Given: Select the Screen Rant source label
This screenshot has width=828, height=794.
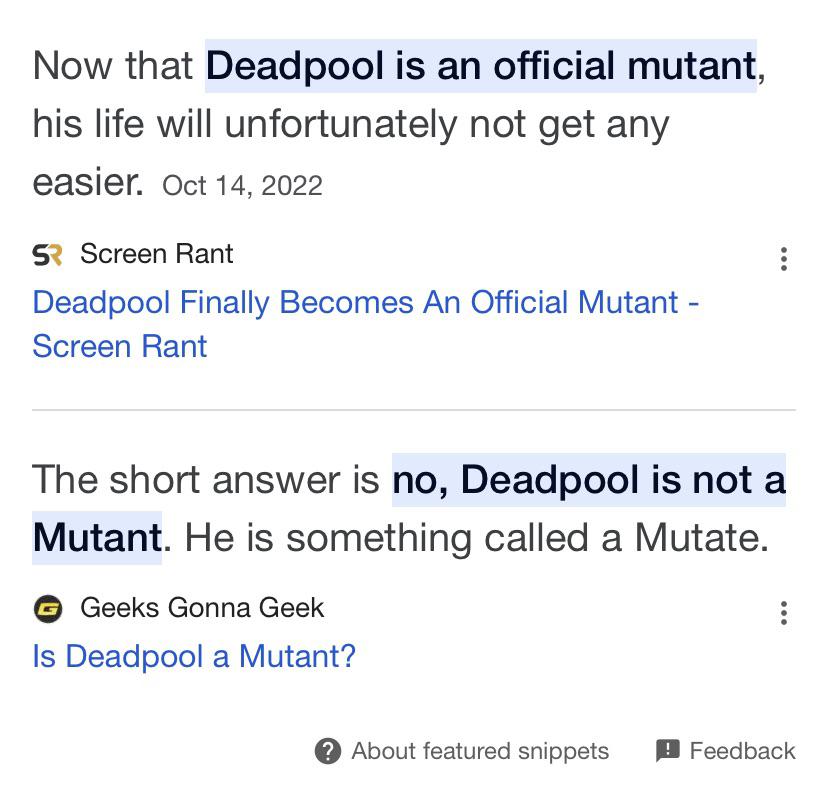Looking at the screenshot, I should click(156, 254).
